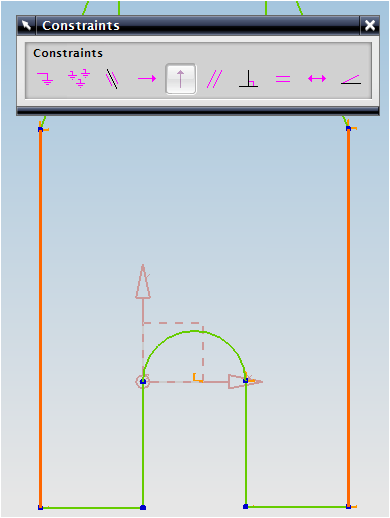Pick the horizontal axis arrow of sketch origin
This screenshot has width=390, height=518.
pyautogui.click(x=245, y=381)
